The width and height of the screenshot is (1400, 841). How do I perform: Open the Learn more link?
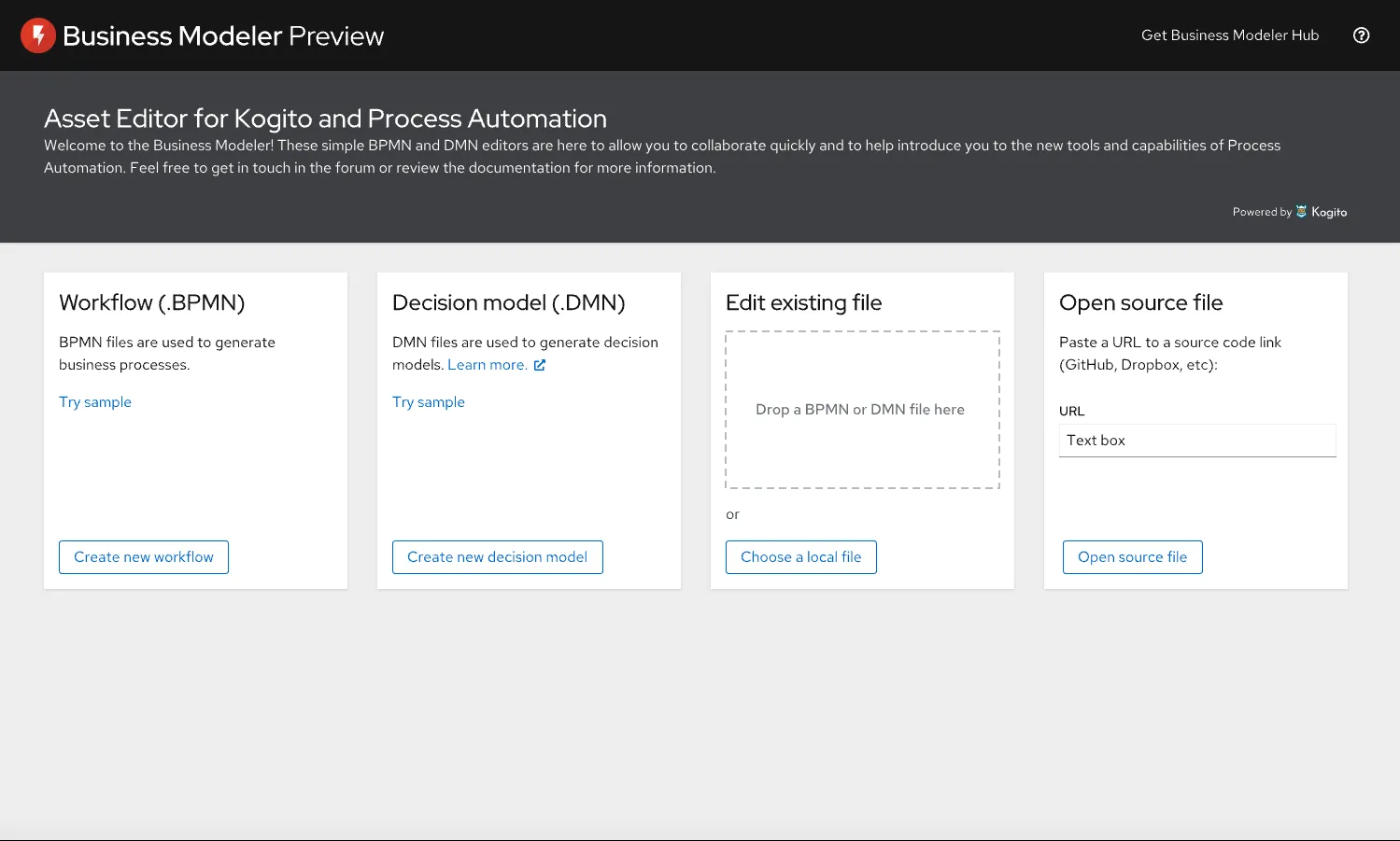click(x=488, y=365)
